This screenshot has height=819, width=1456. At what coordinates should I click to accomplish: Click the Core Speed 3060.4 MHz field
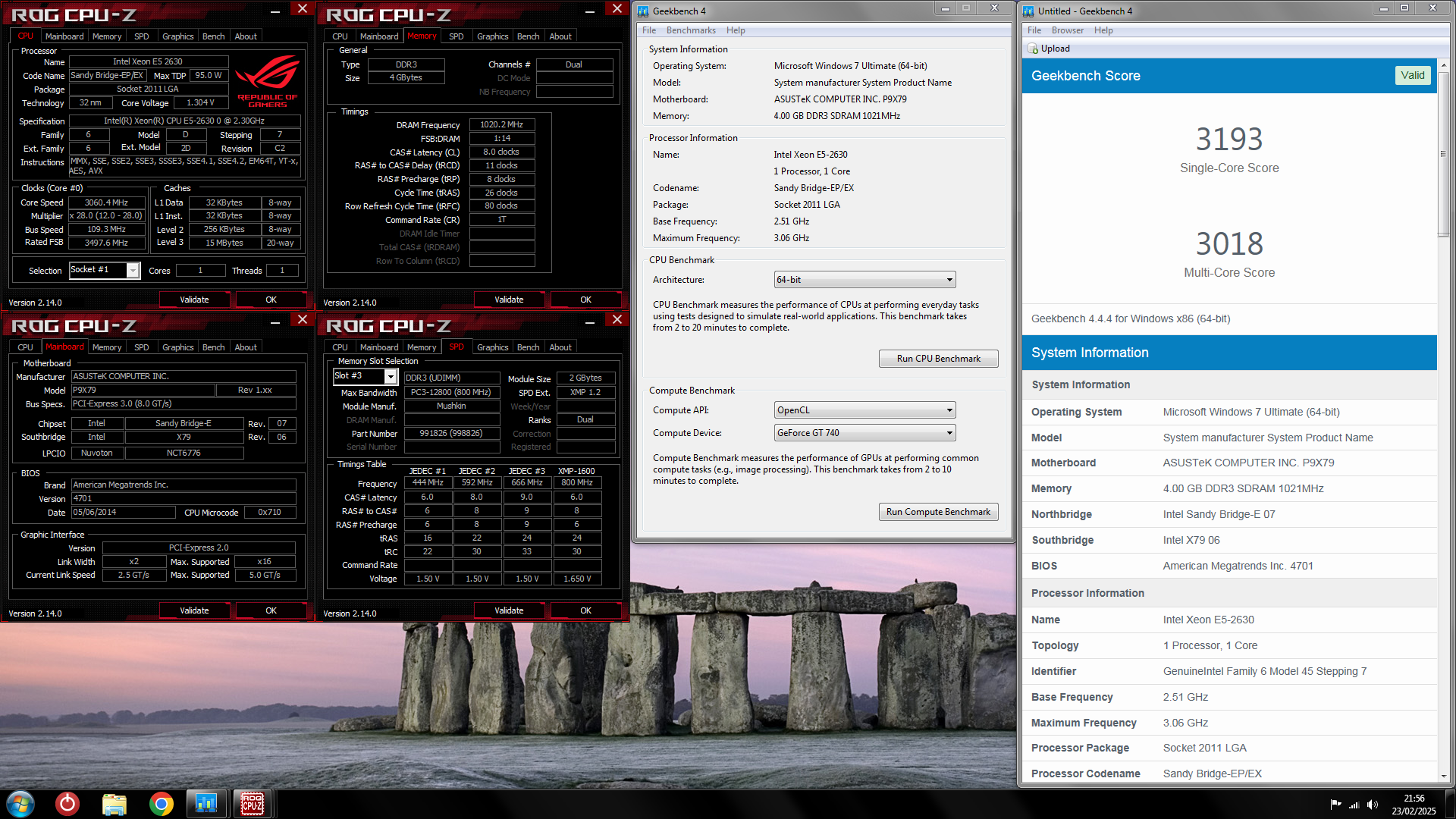(106, 202)
